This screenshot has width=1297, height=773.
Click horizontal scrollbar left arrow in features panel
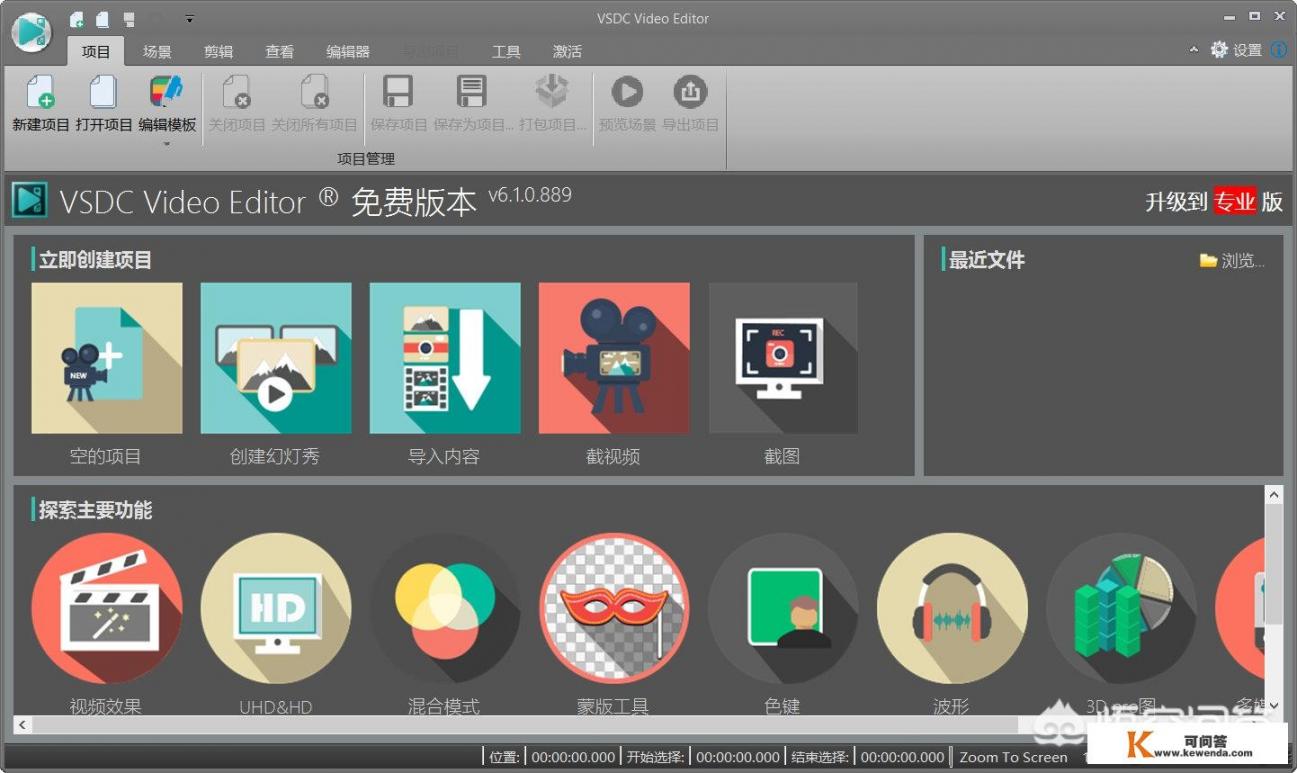[22, 724]
